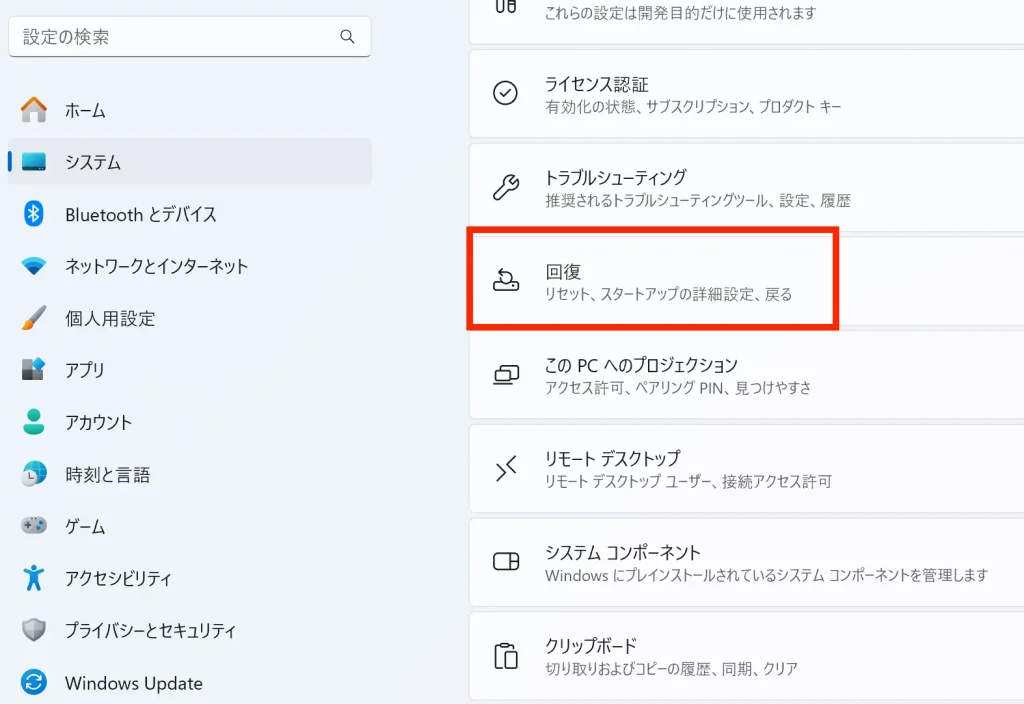Select the personalization brush icon
Viewport: 1024px width, 704px height.
(x=34, y=318)
